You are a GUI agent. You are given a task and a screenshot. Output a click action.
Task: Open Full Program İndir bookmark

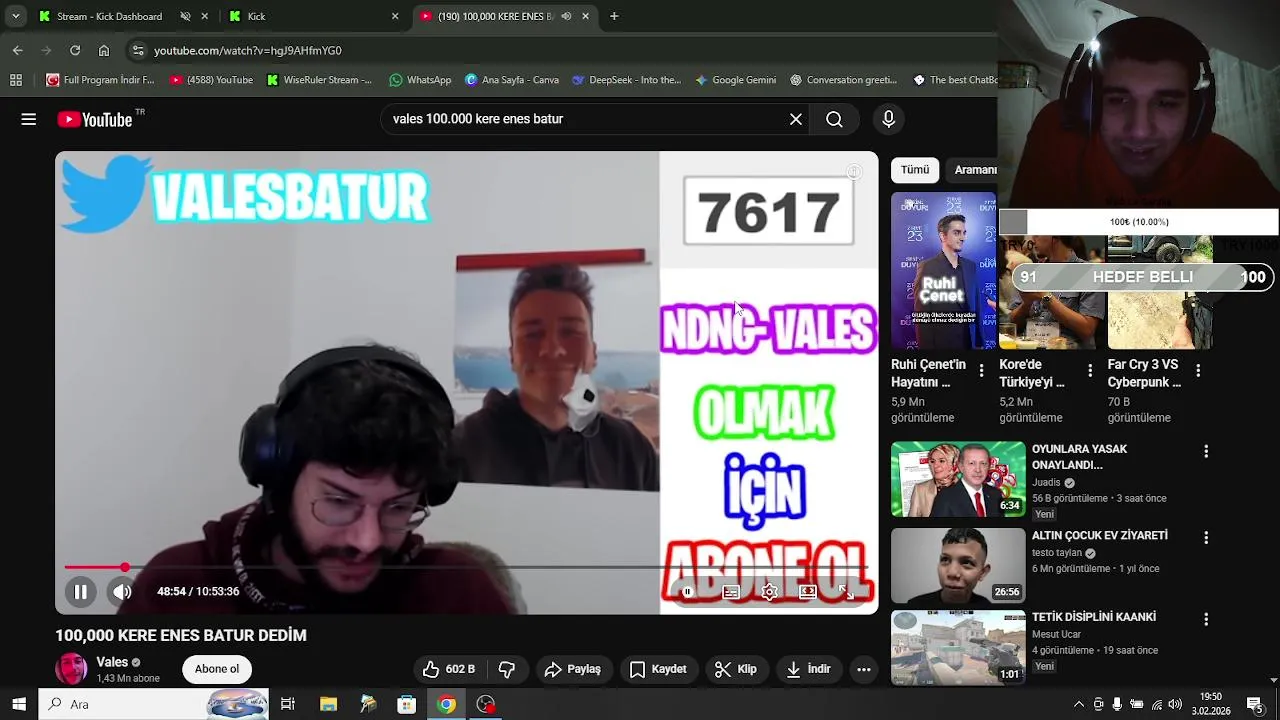pyautogui.click(x=100, y=80)
